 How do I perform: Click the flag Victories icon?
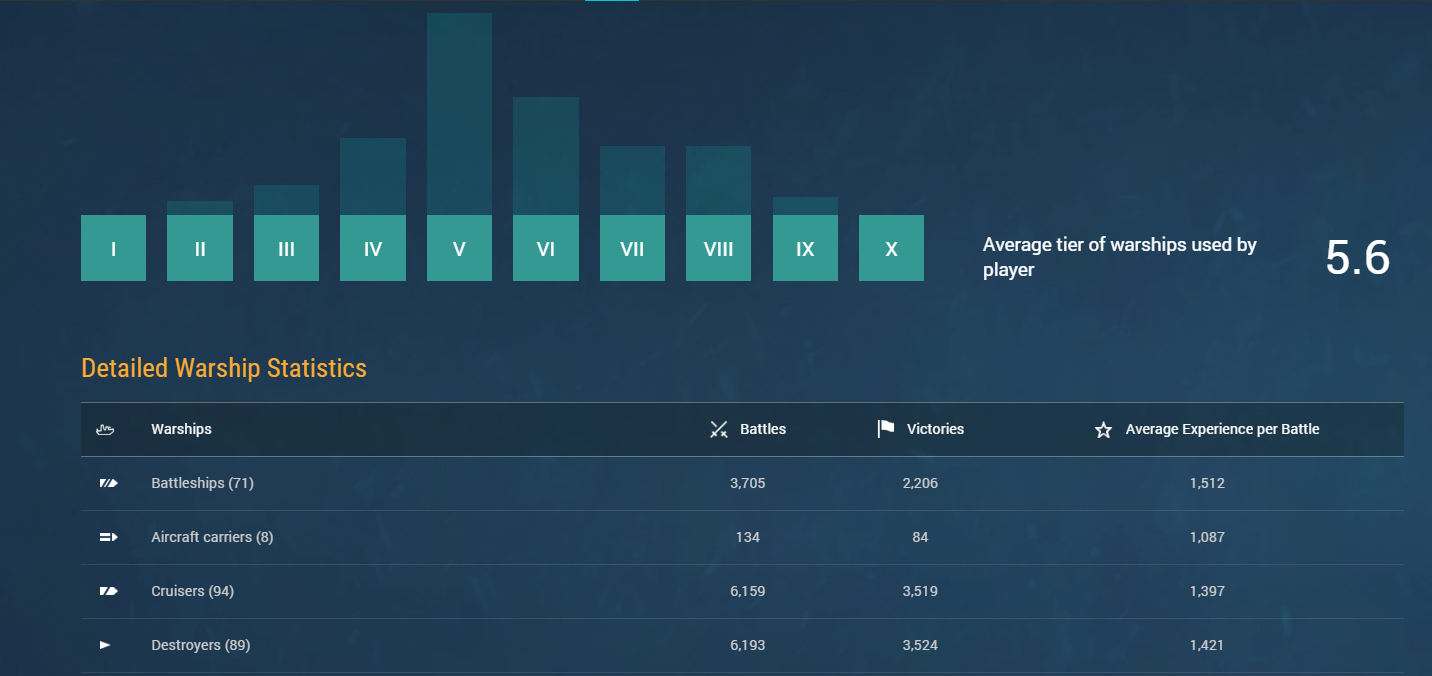pyautogui.click(x=885, y=429)
